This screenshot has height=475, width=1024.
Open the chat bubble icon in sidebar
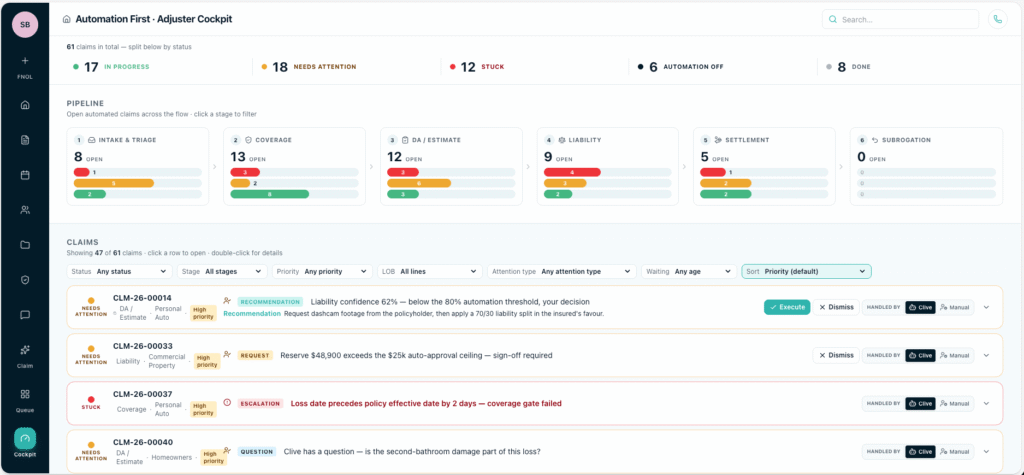pyautogui.click(x=25, y=315)
